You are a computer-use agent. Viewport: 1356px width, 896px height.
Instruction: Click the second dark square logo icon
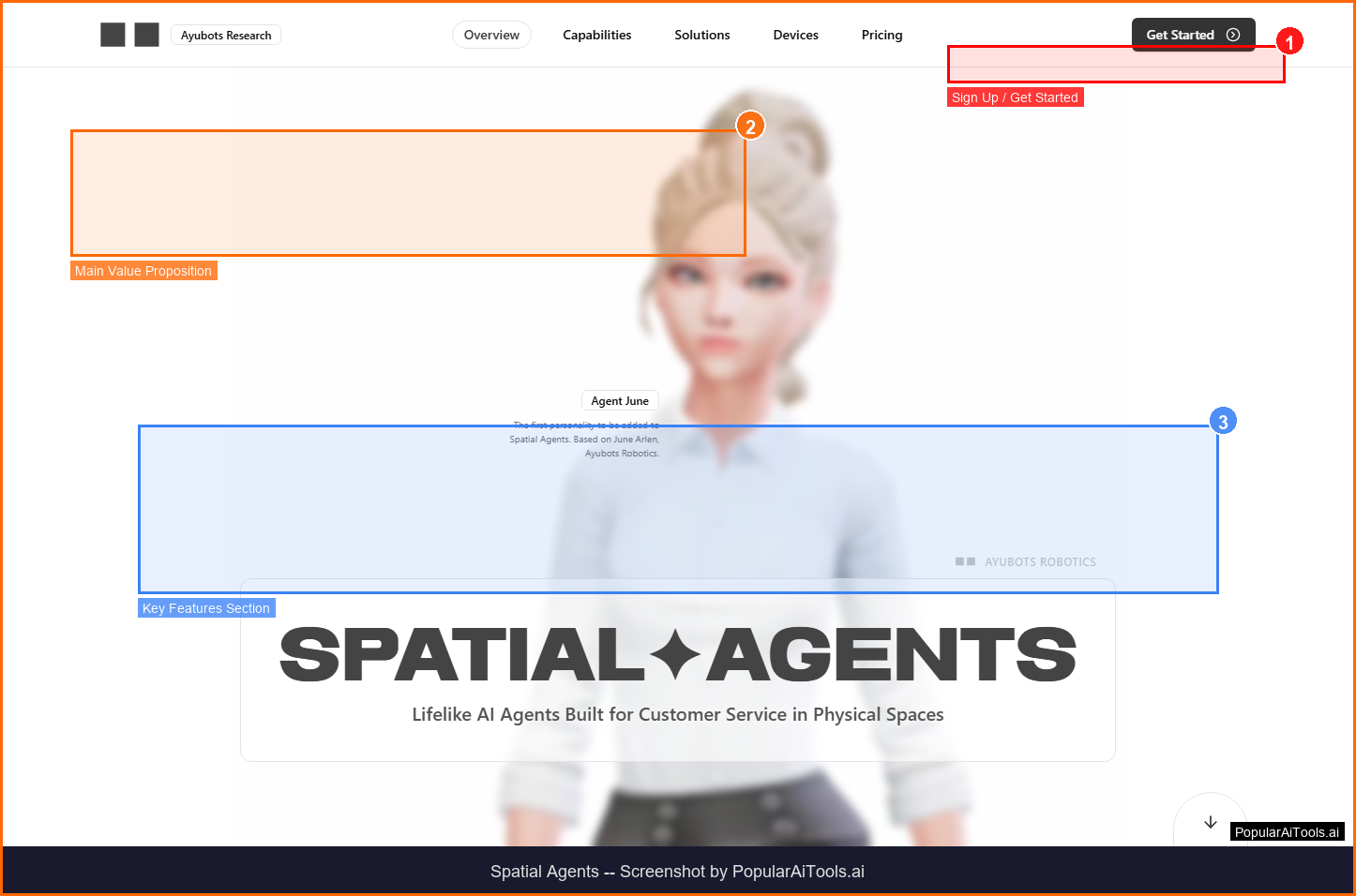[x=146, y=35]
